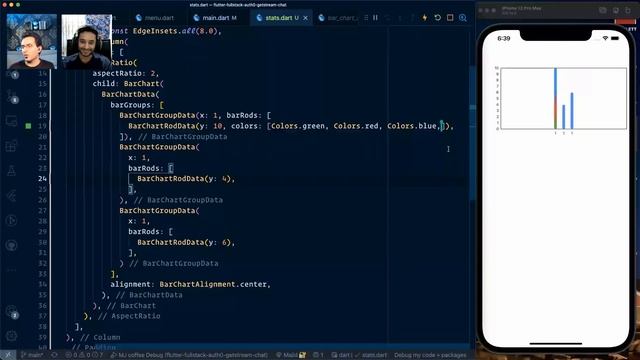The width and height of the screenshot is (640, 360).
Task: Show additional views ellipsis in activity bar
Action: click(11, 270)
